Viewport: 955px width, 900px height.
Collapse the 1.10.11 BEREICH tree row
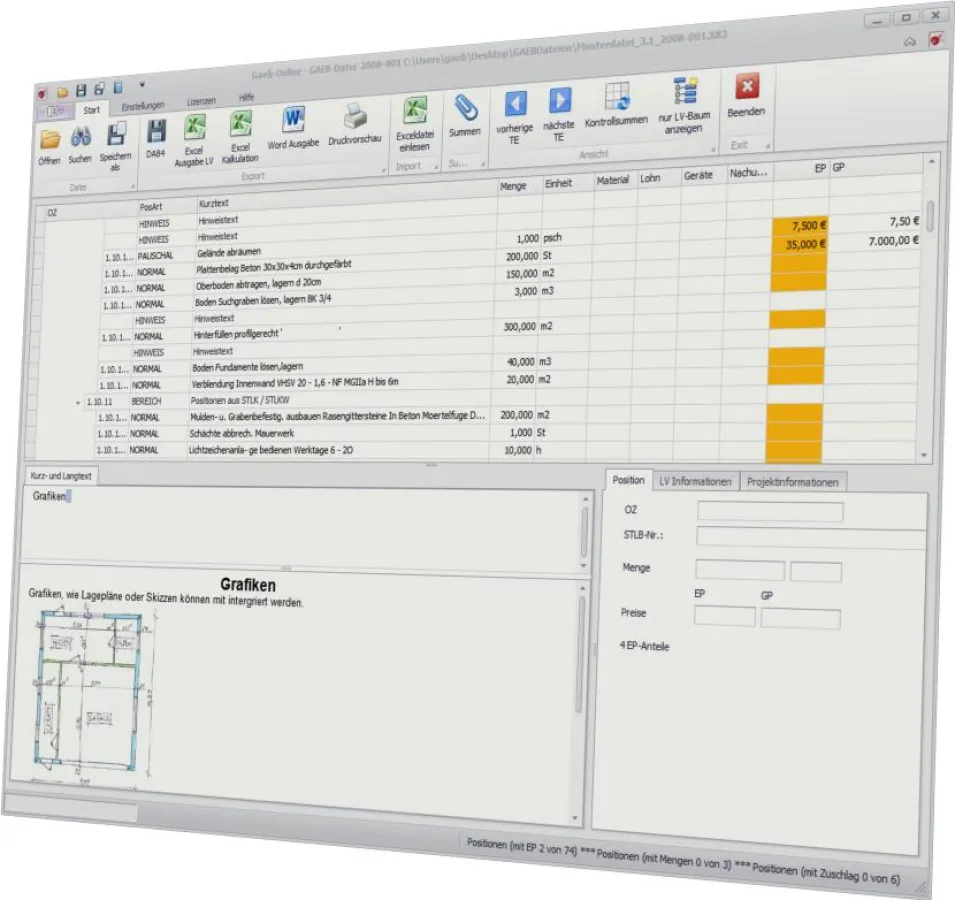78,401
